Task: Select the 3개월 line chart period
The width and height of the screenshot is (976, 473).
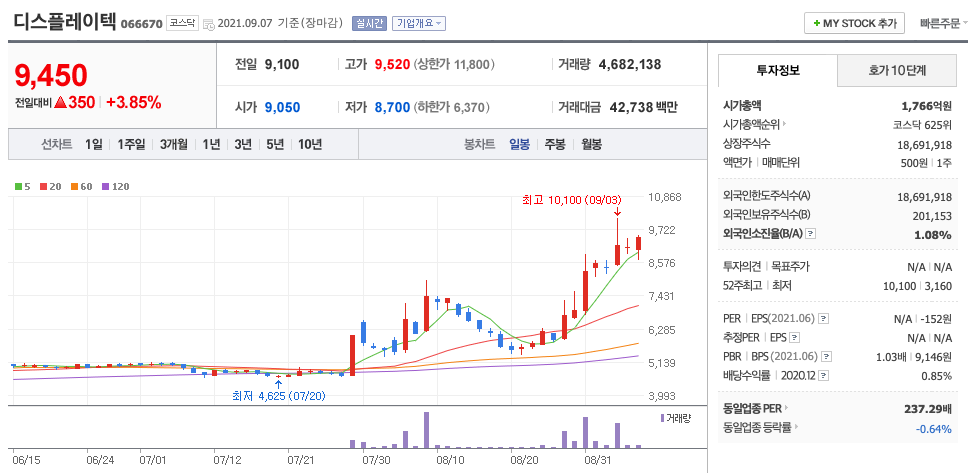Action: point(173,144)
